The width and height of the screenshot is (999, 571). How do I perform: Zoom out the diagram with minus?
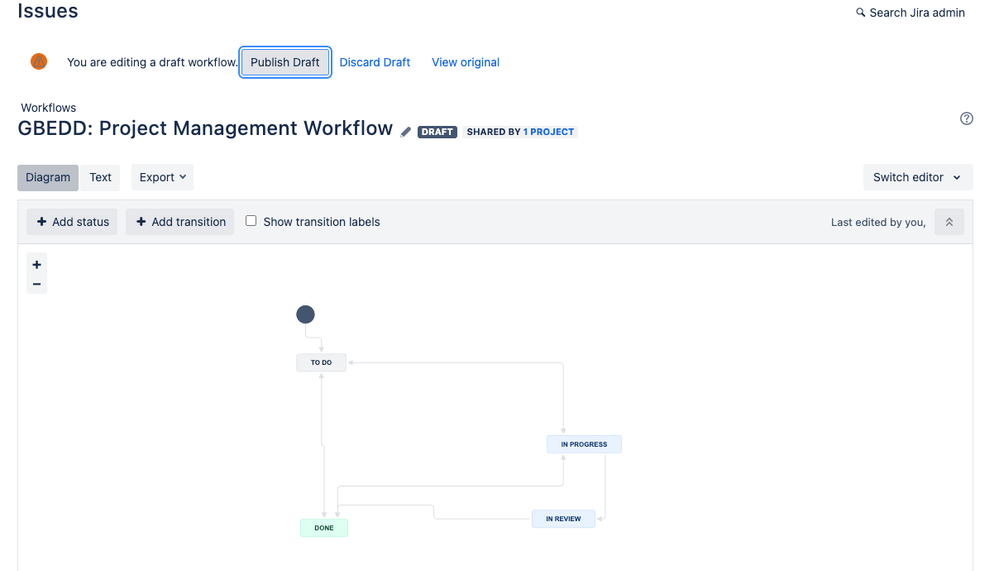pos(37,284)
